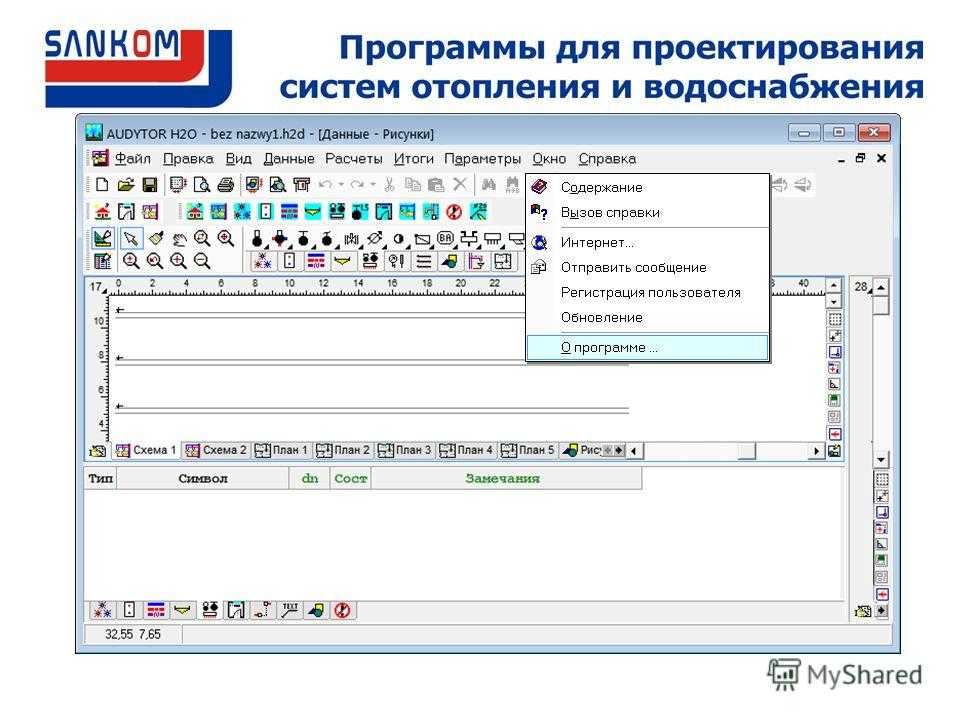The image size is (960, 720).
Task: Toggle the arrow selection tool
Action: [130, 239]
